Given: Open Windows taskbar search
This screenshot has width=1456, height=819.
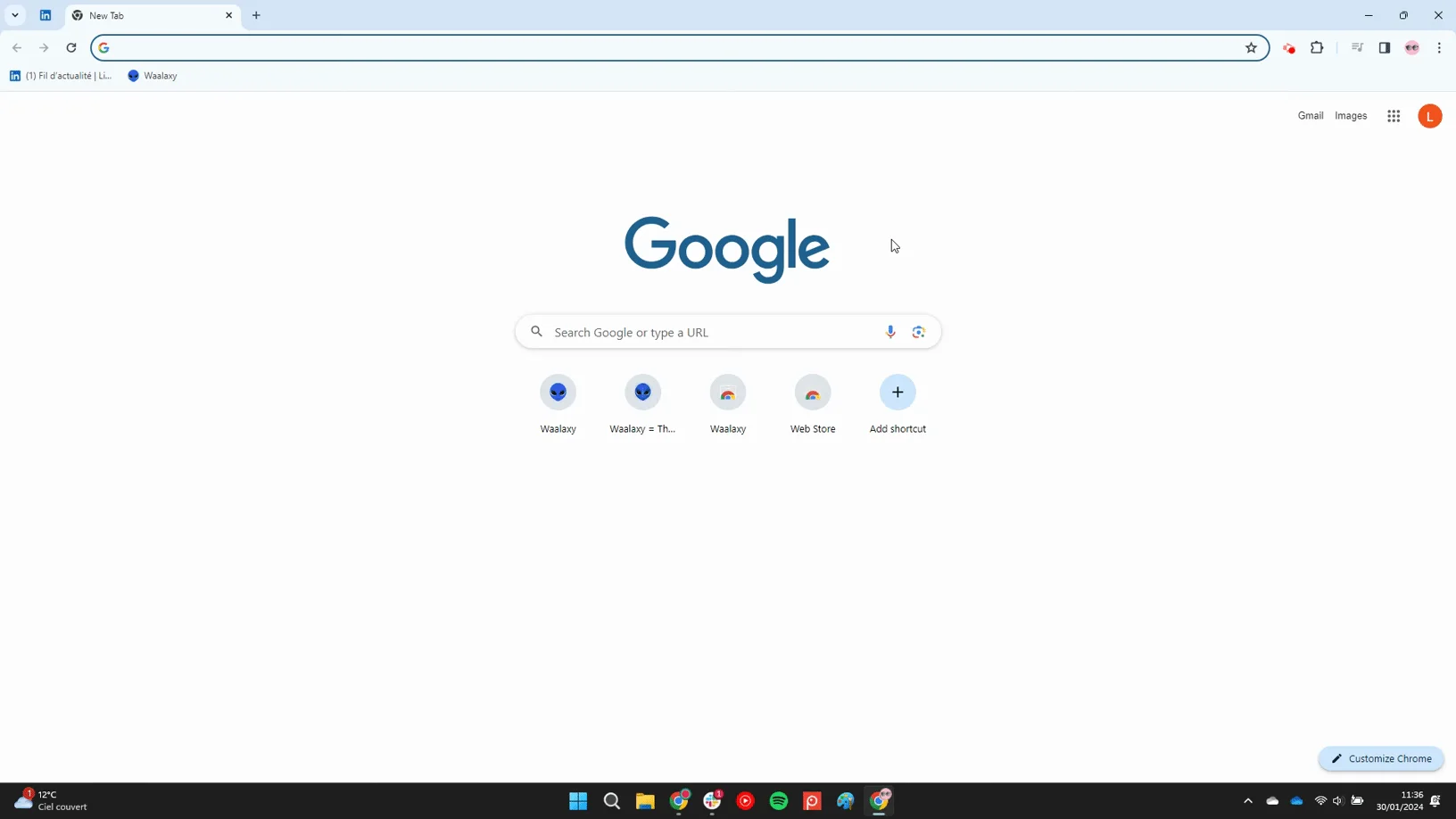Looking at the screenshot, I should 612,801.
